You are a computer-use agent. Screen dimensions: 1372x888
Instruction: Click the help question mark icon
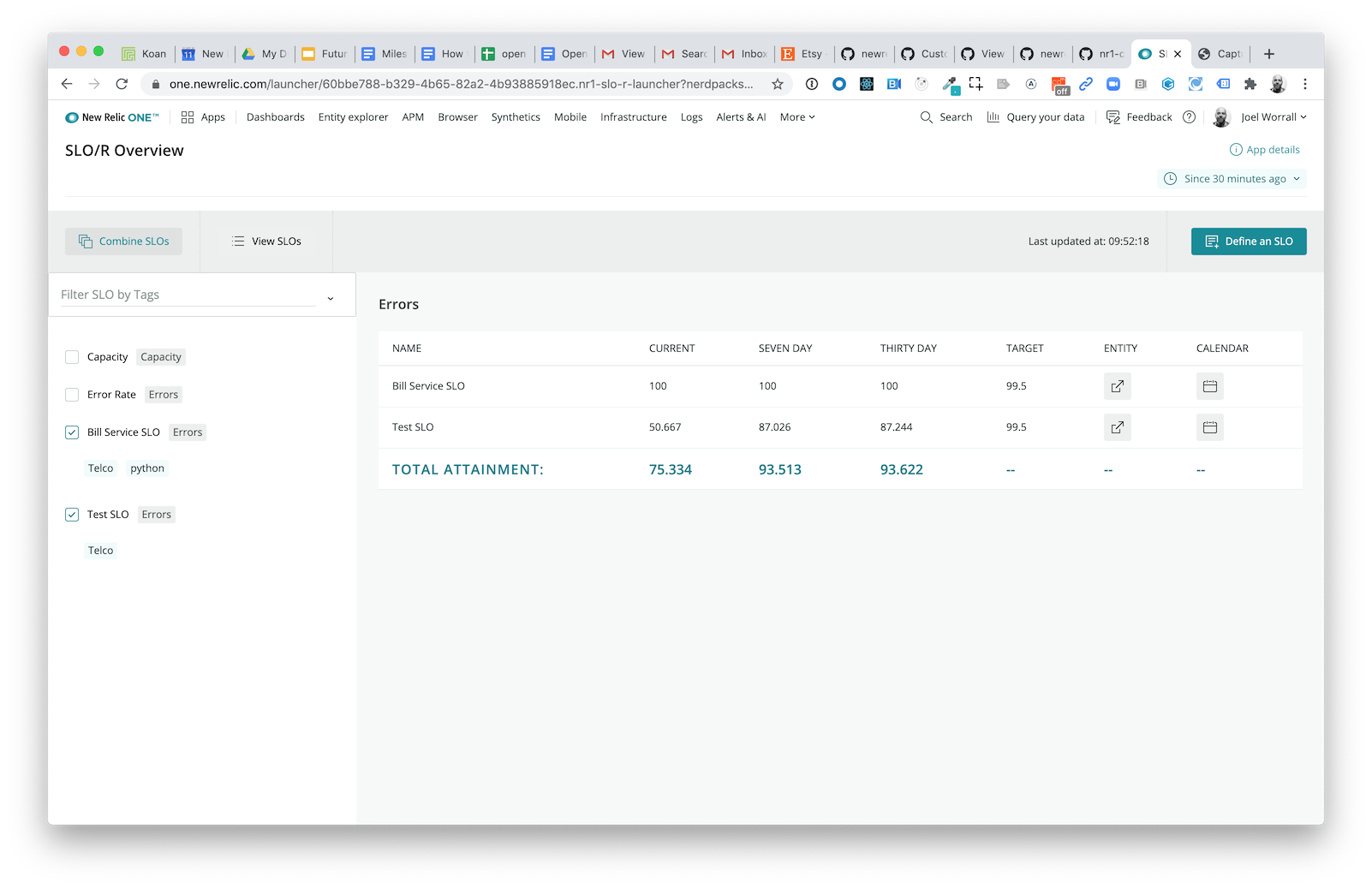pyautogui.click(x=1189, y=117)
